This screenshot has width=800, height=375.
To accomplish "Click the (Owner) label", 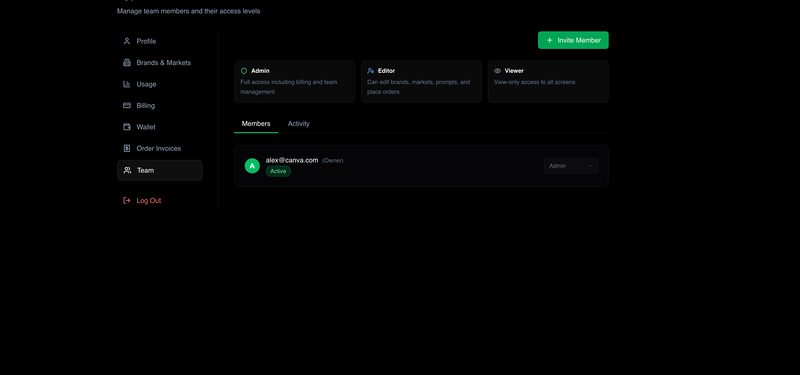I will 333,161.
